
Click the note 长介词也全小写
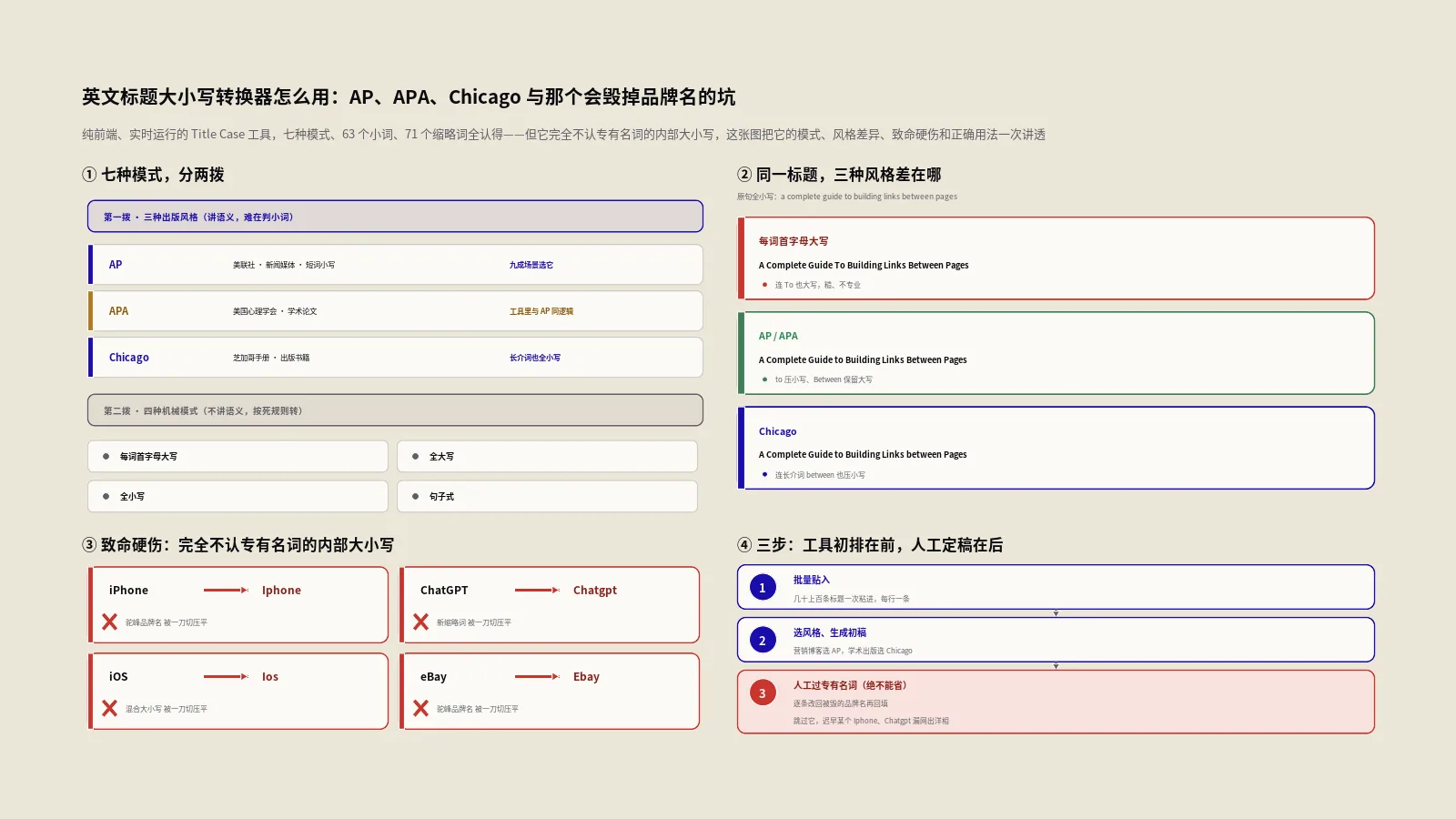535,359
